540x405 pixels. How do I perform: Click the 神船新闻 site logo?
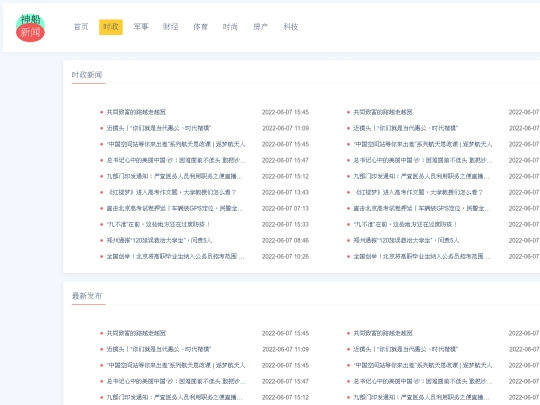30,28
